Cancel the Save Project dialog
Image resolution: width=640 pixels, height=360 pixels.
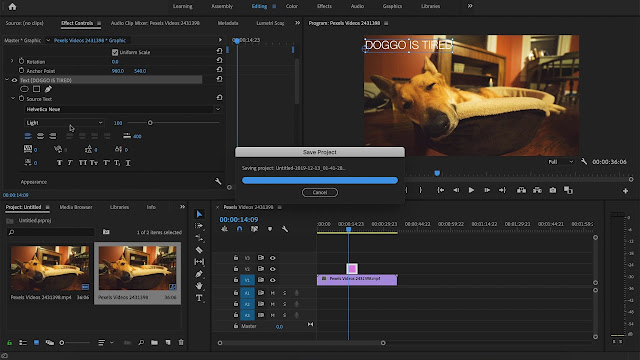coord(320,192)
